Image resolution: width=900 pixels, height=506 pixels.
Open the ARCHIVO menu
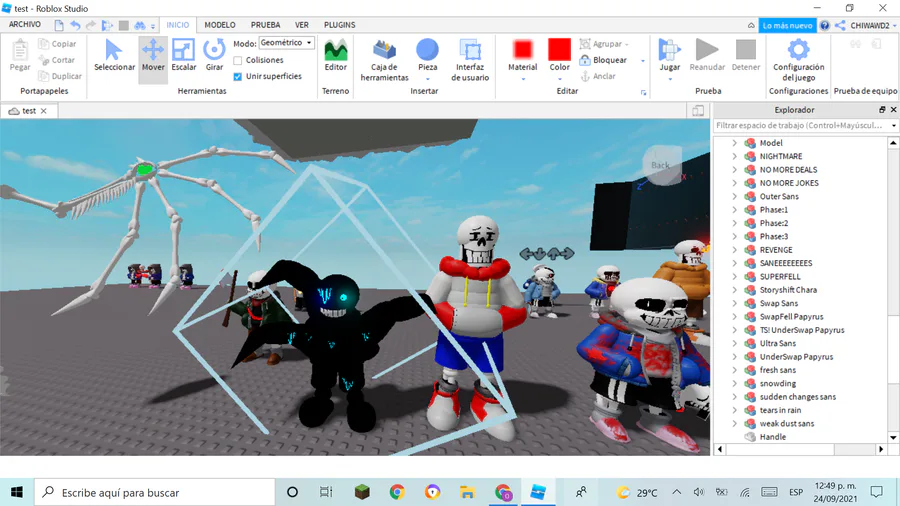[x=25, y=25]
